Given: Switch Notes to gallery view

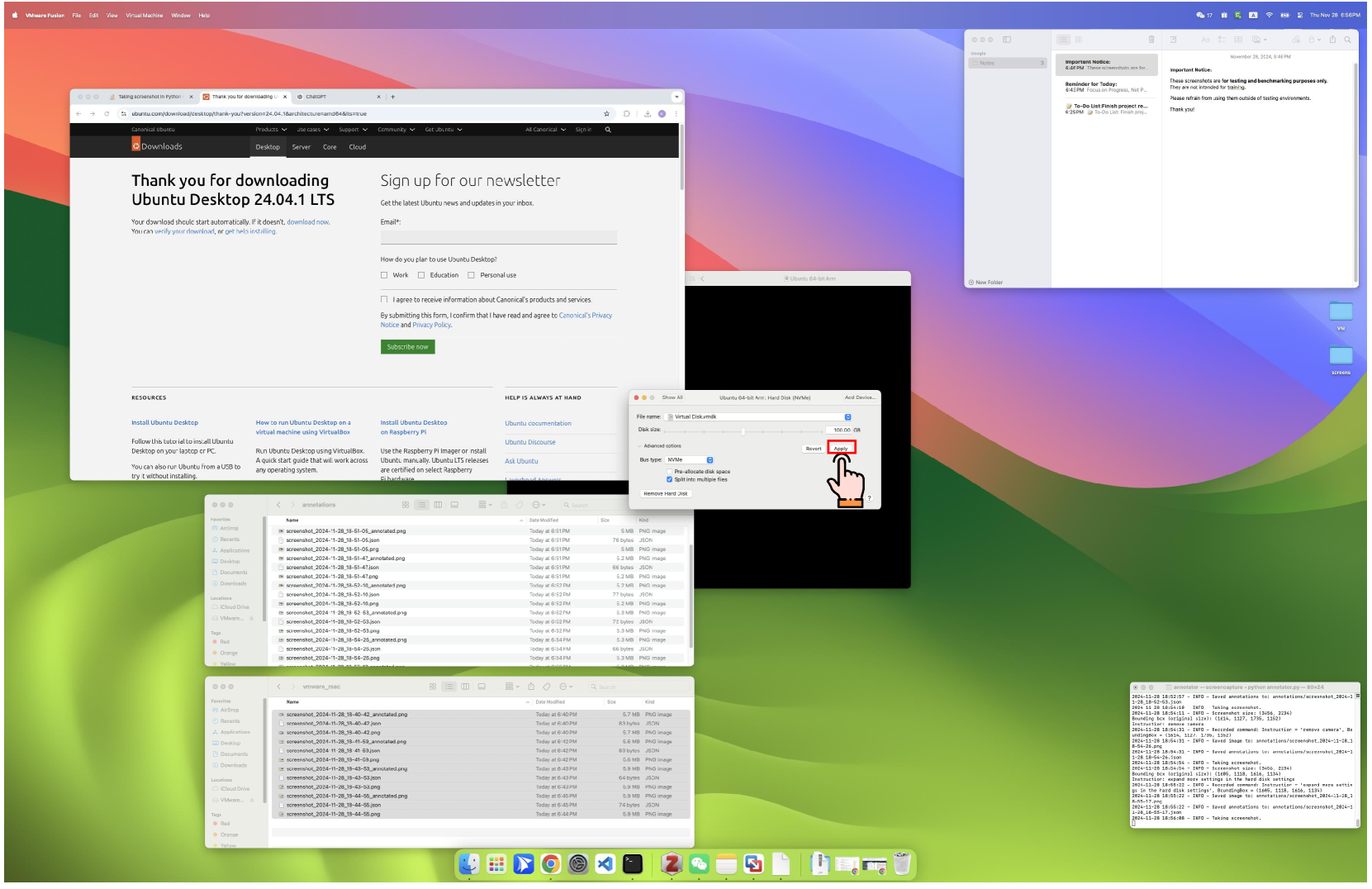Looking at the screenshot, I should pyautogui.click(x=1079, y=40).
